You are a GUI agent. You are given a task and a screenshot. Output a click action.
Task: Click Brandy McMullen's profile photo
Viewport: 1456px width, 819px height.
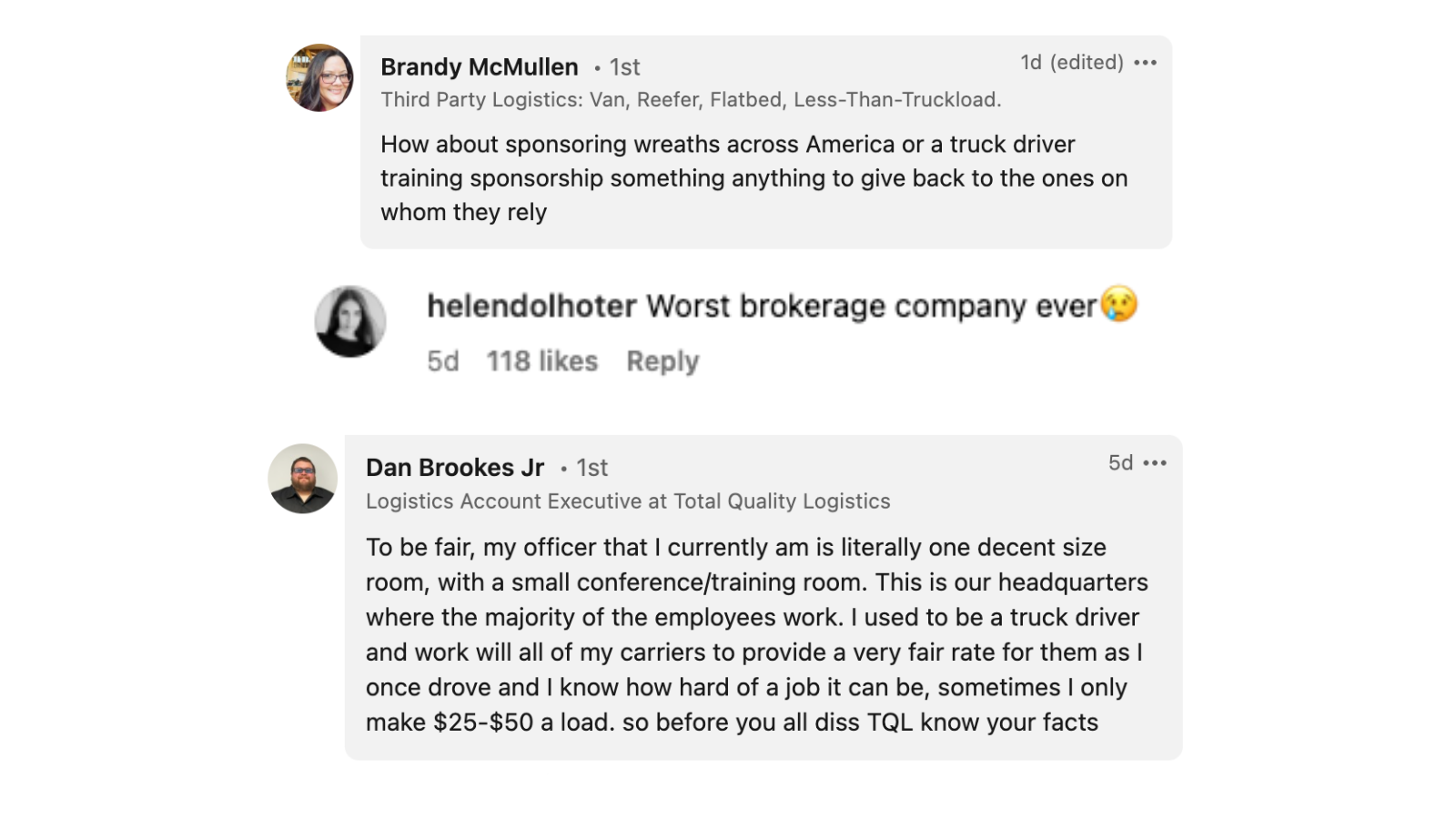pyautogui.click(x=319, y=78)
